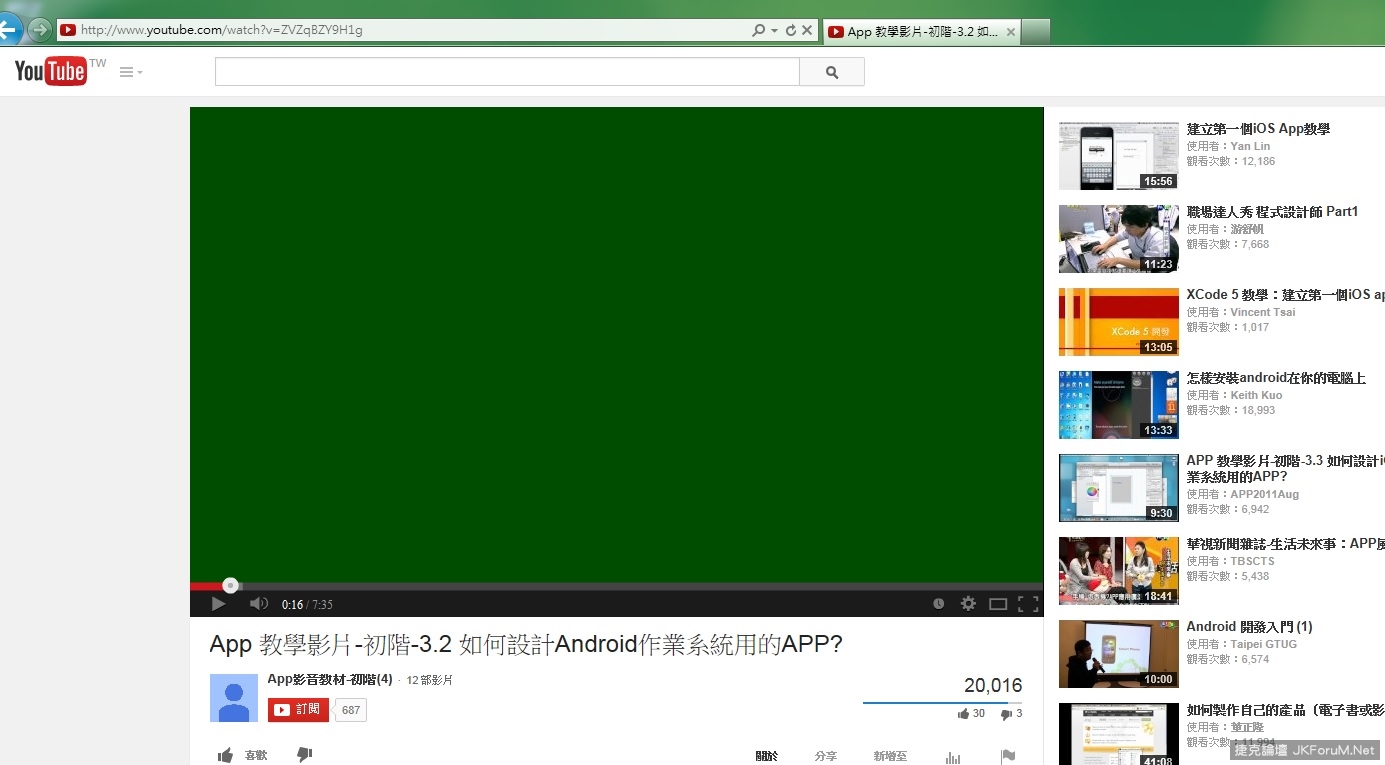Report the video with flag icon
Viewport: 1385px width, 765px height.
tap(1008, 756)
